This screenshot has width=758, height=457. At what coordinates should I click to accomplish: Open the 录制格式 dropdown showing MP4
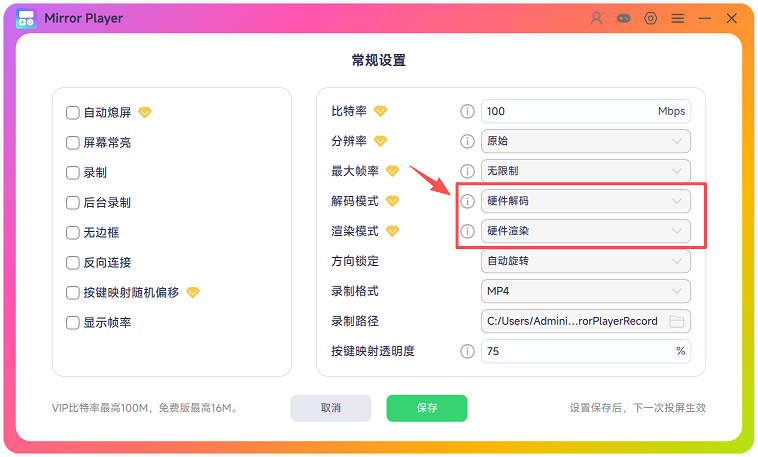click(585, 291)
